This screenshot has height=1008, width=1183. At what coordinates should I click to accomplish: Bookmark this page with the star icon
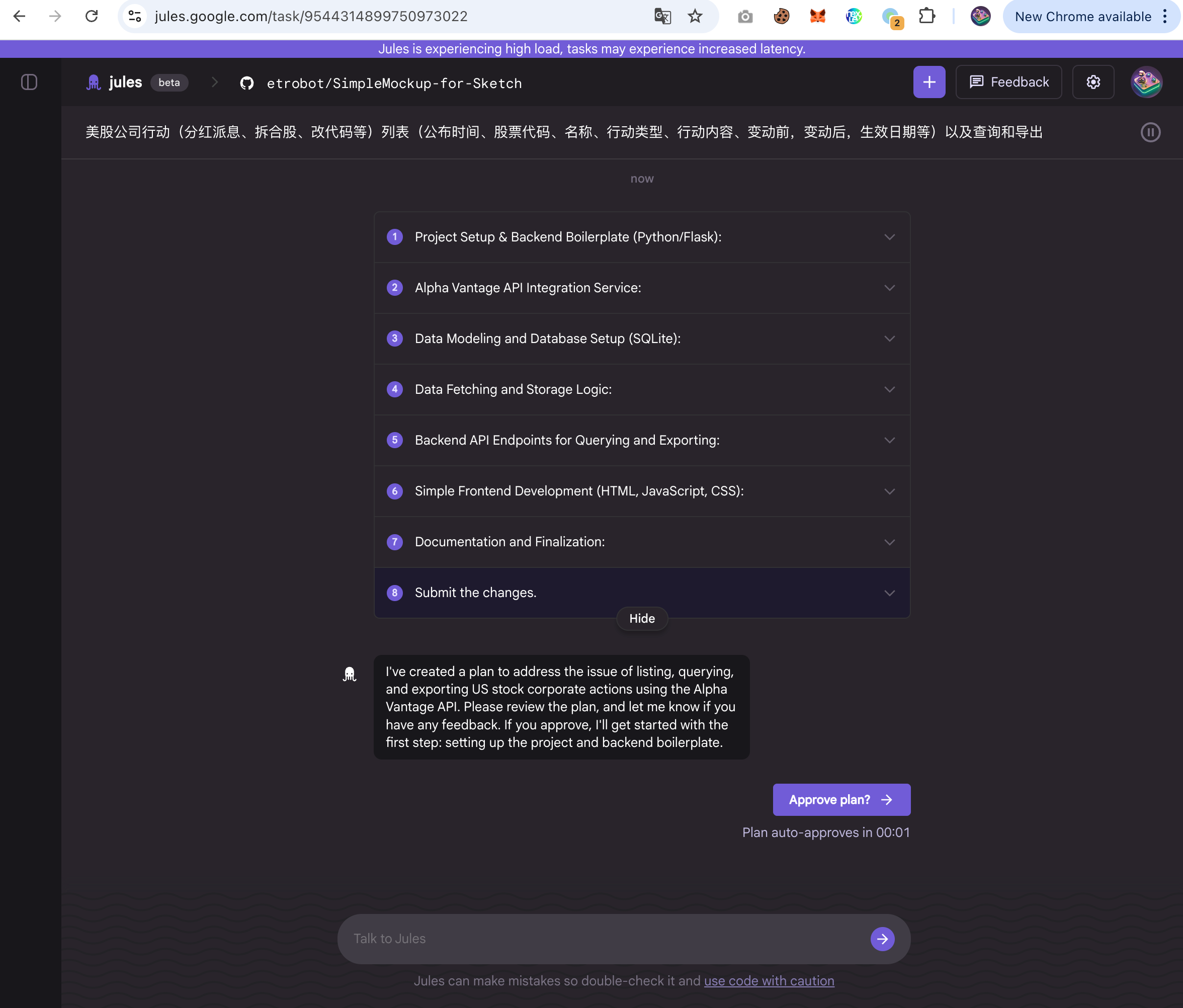pos(695,17)
